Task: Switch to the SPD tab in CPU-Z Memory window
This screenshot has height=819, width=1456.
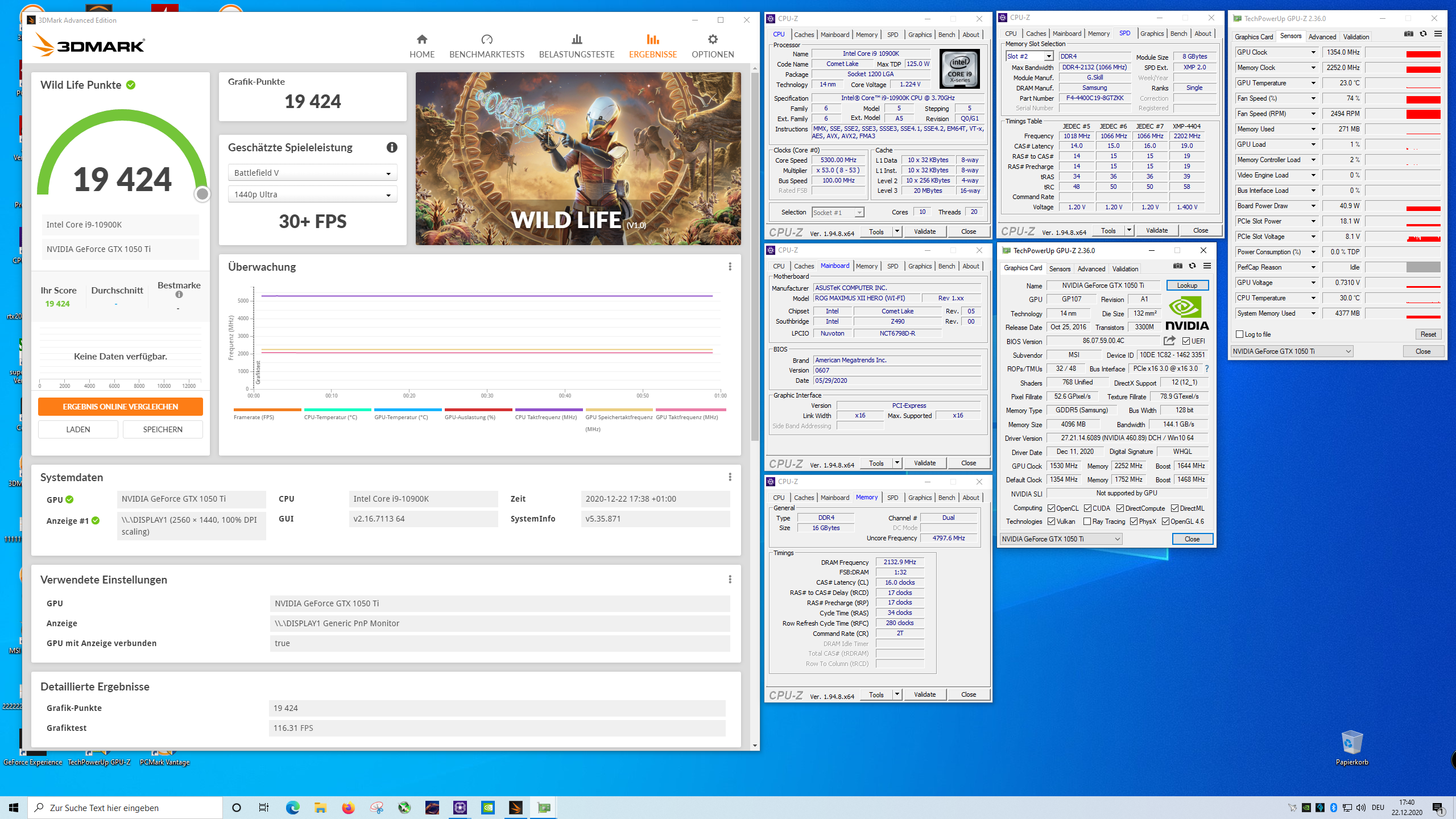Action: point(892,498)
